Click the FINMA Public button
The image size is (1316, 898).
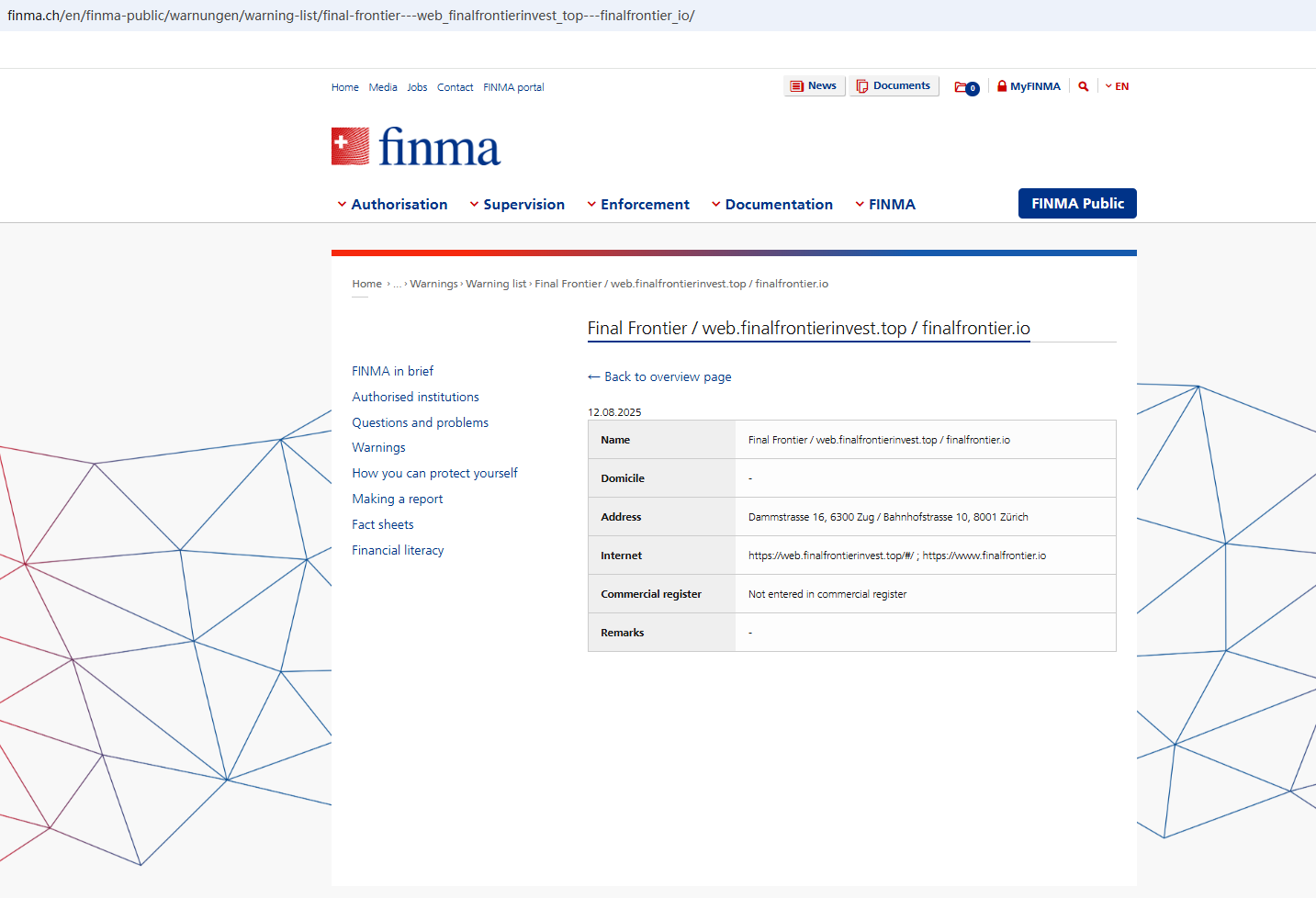tap(1077, 203)
